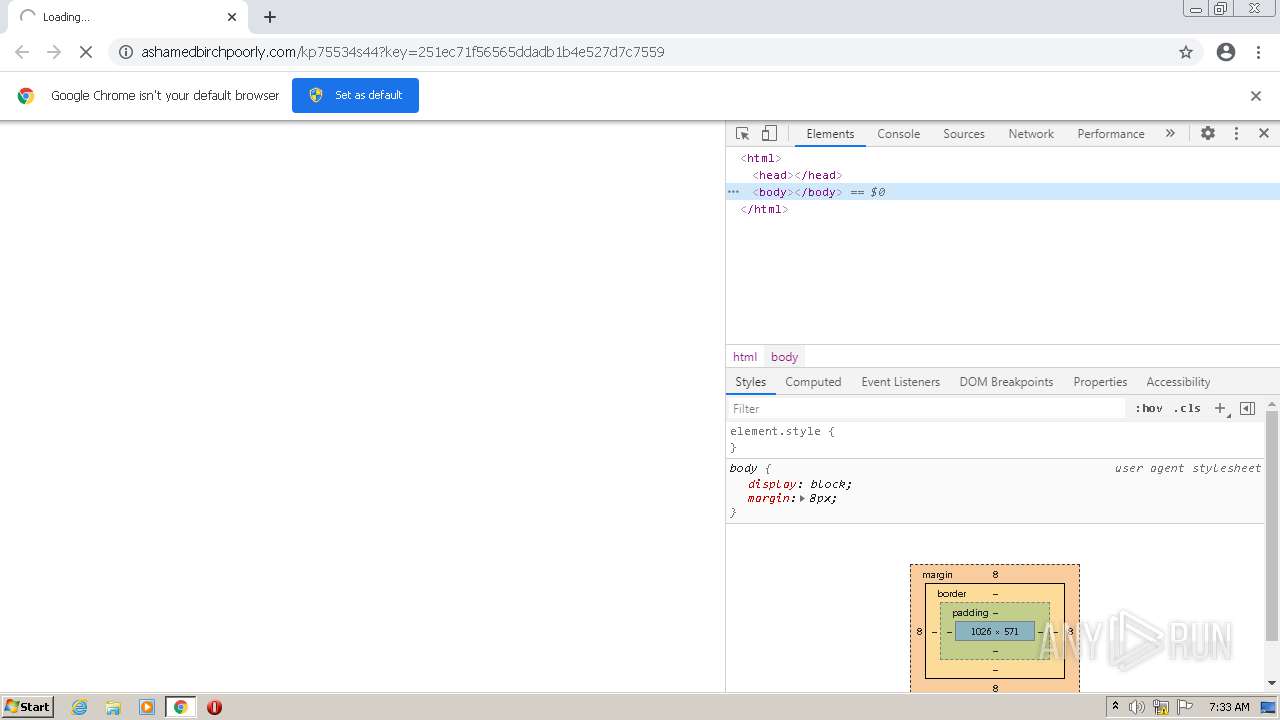Launch Internet Explorer from taskbar
The height and width of the screenshot is (720, 1280).
(80, 707)
